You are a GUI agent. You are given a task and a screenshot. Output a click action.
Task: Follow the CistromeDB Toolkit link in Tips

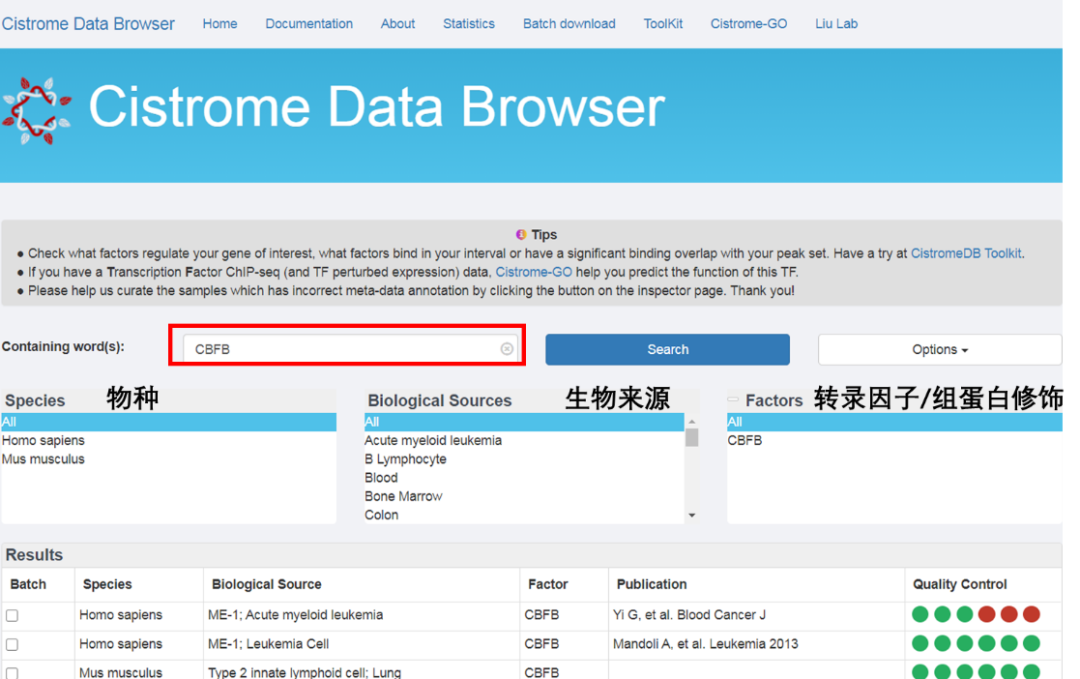pos(966,253)
